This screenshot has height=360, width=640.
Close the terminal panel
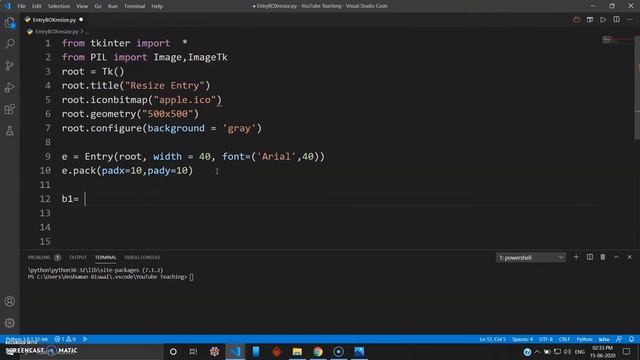click(630, 257)
